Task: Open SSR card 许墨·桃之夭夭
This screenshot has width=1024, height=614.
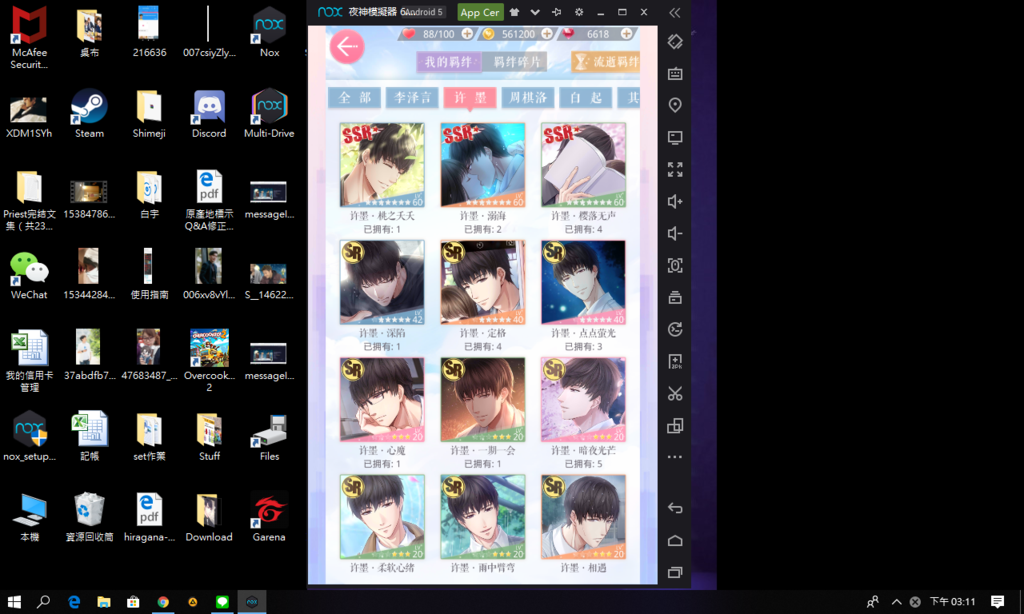Action: [382, 165]
